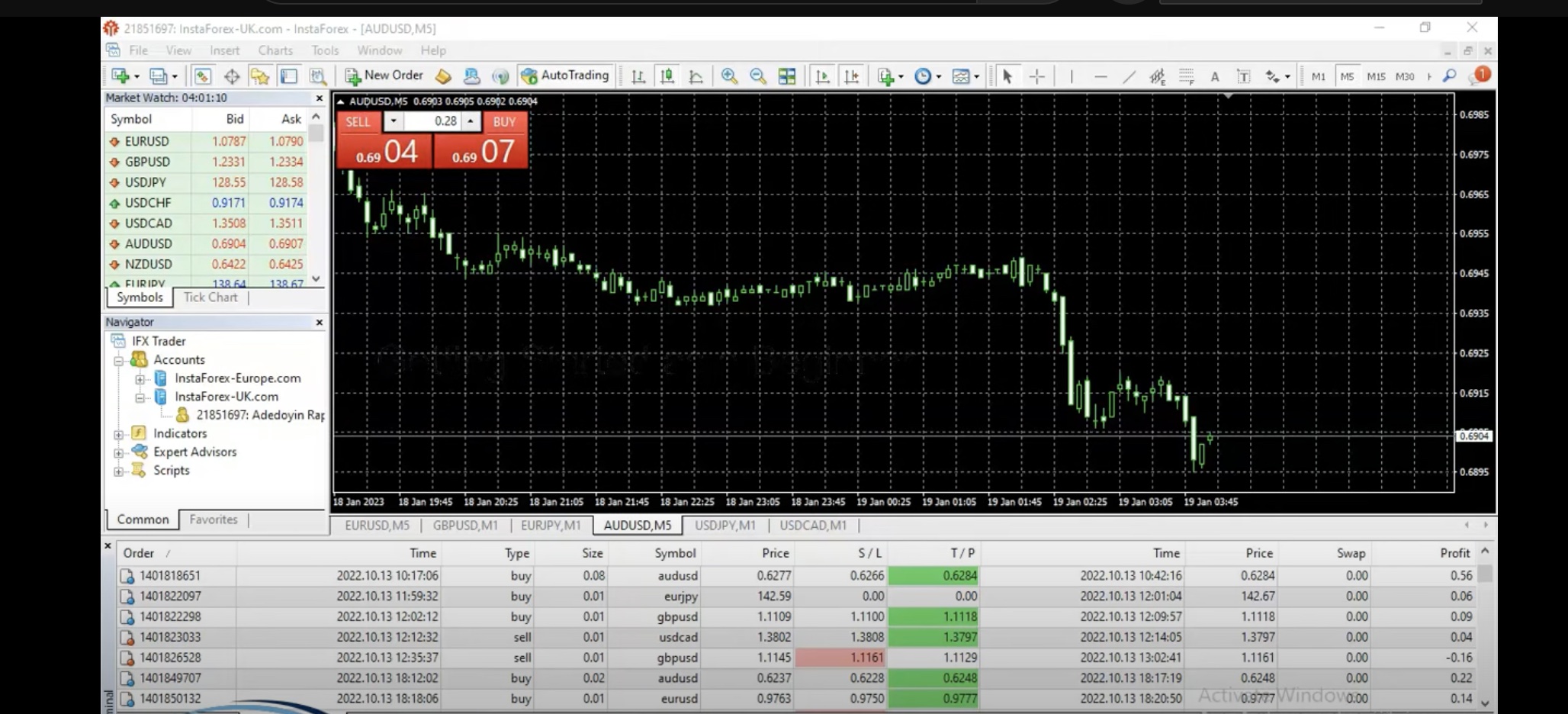The height and width of the screenshot is (714, 1568).
Task: Collapse InstaForex-UK.com tree node
Action: [x=140, y=397]
